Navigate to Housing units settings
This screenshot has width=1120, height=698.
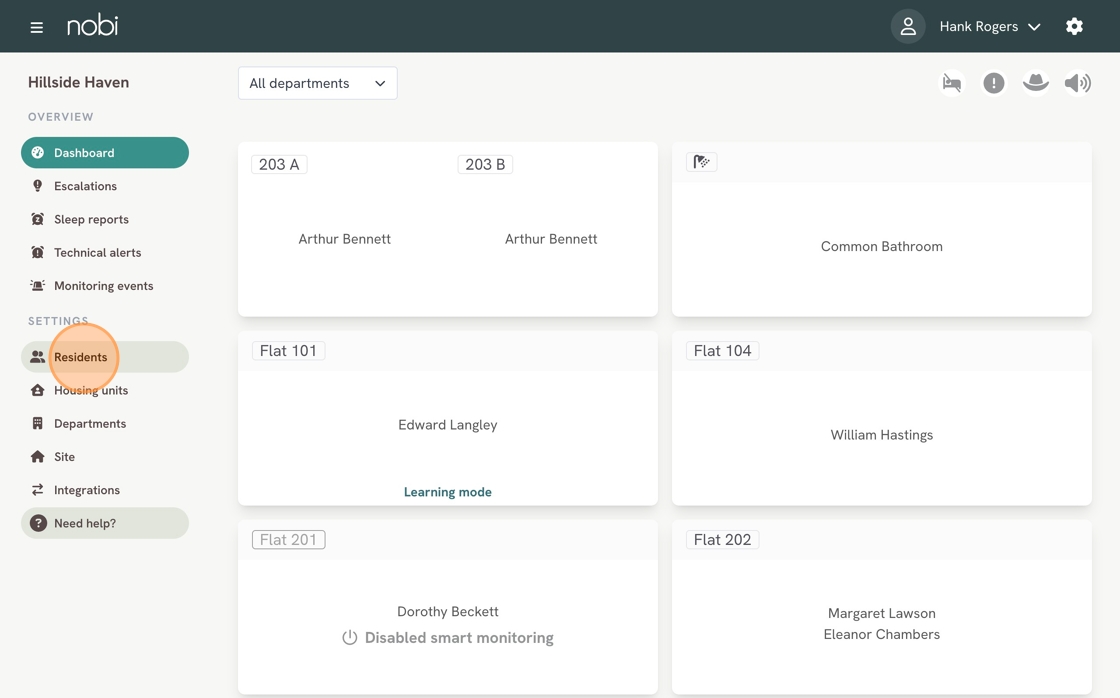90,390
